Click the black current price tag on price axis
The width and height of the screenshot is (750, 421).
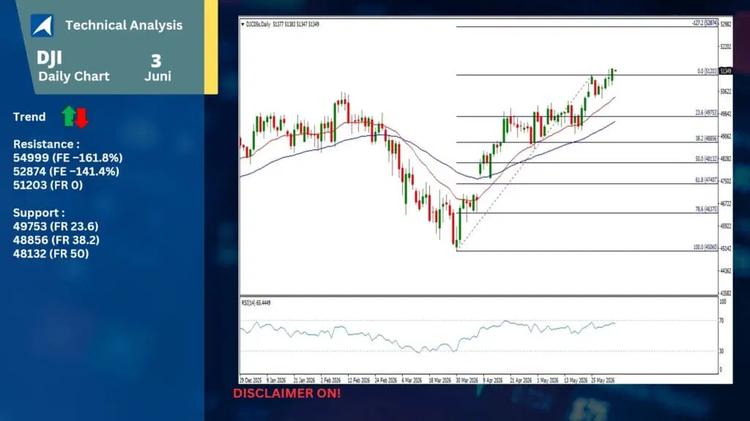[x=726, y=71]
